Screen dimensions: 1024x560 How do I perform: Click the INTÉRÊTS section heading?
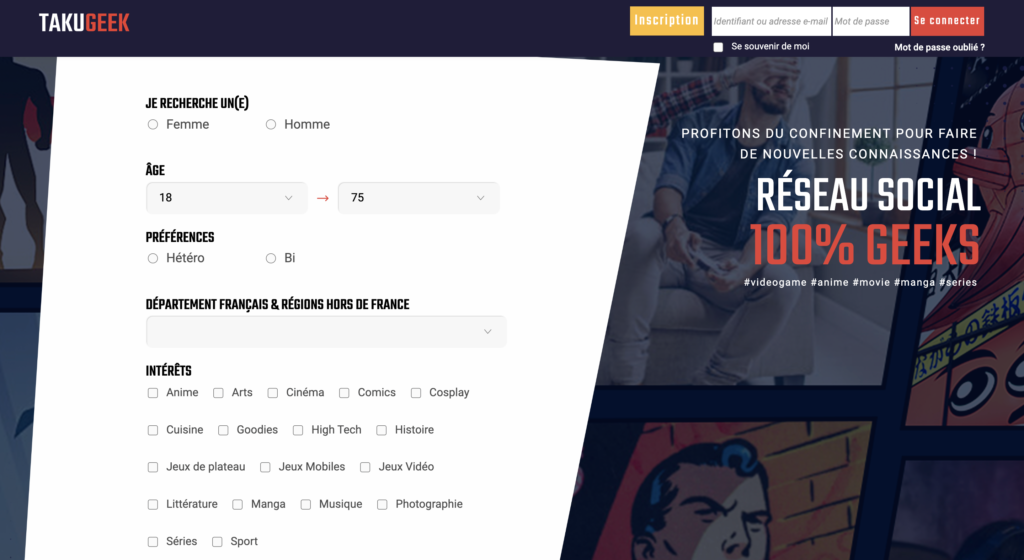168,371
